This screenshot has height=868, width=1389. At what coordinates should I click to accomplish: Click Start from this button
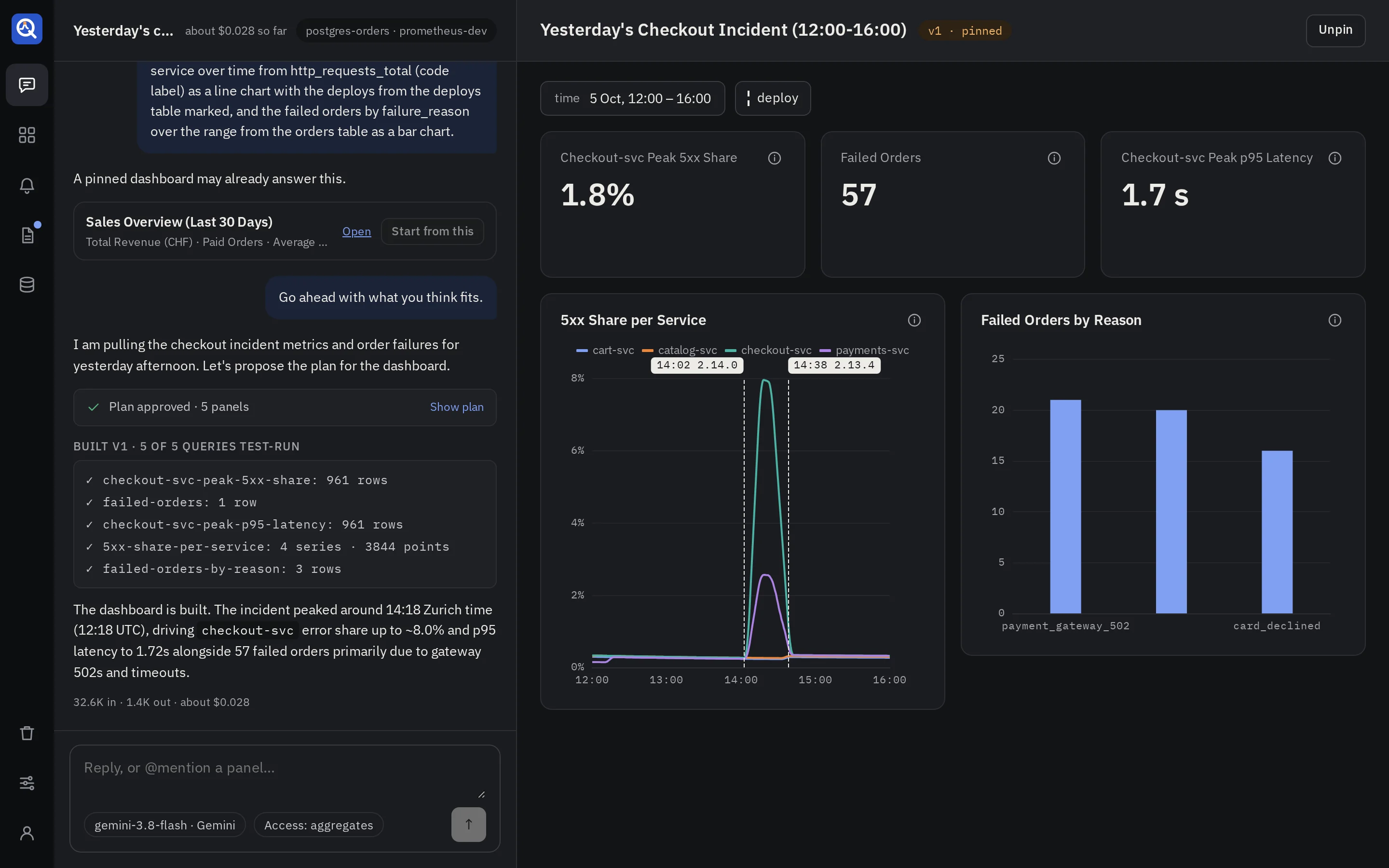pyautogui.click(x=432, y=231)
